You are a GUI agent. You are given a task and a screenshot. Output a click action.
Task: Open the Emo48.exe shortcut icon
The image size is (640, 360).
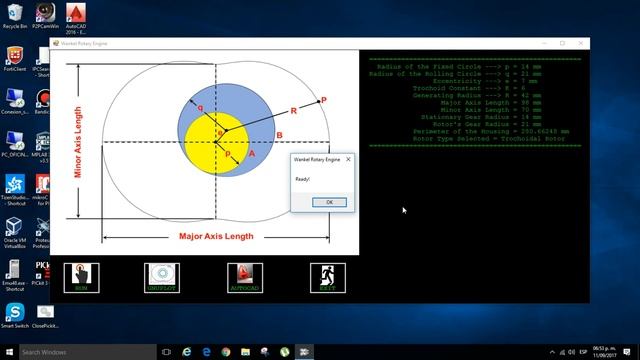[15, 275]
